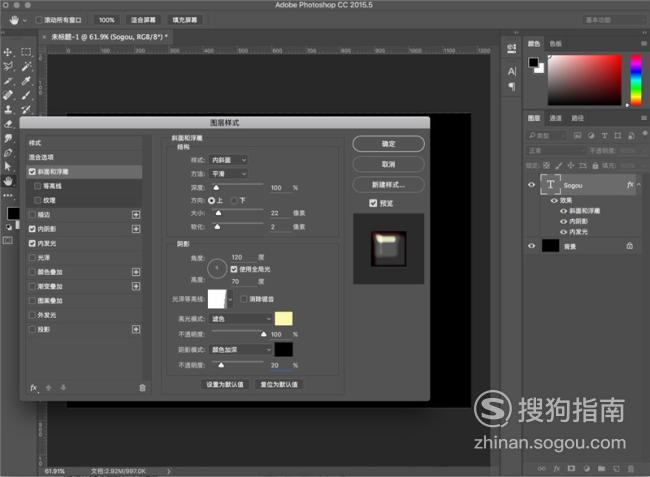Open the 样式 dropdown showing 内斜面

coord(228,160)
